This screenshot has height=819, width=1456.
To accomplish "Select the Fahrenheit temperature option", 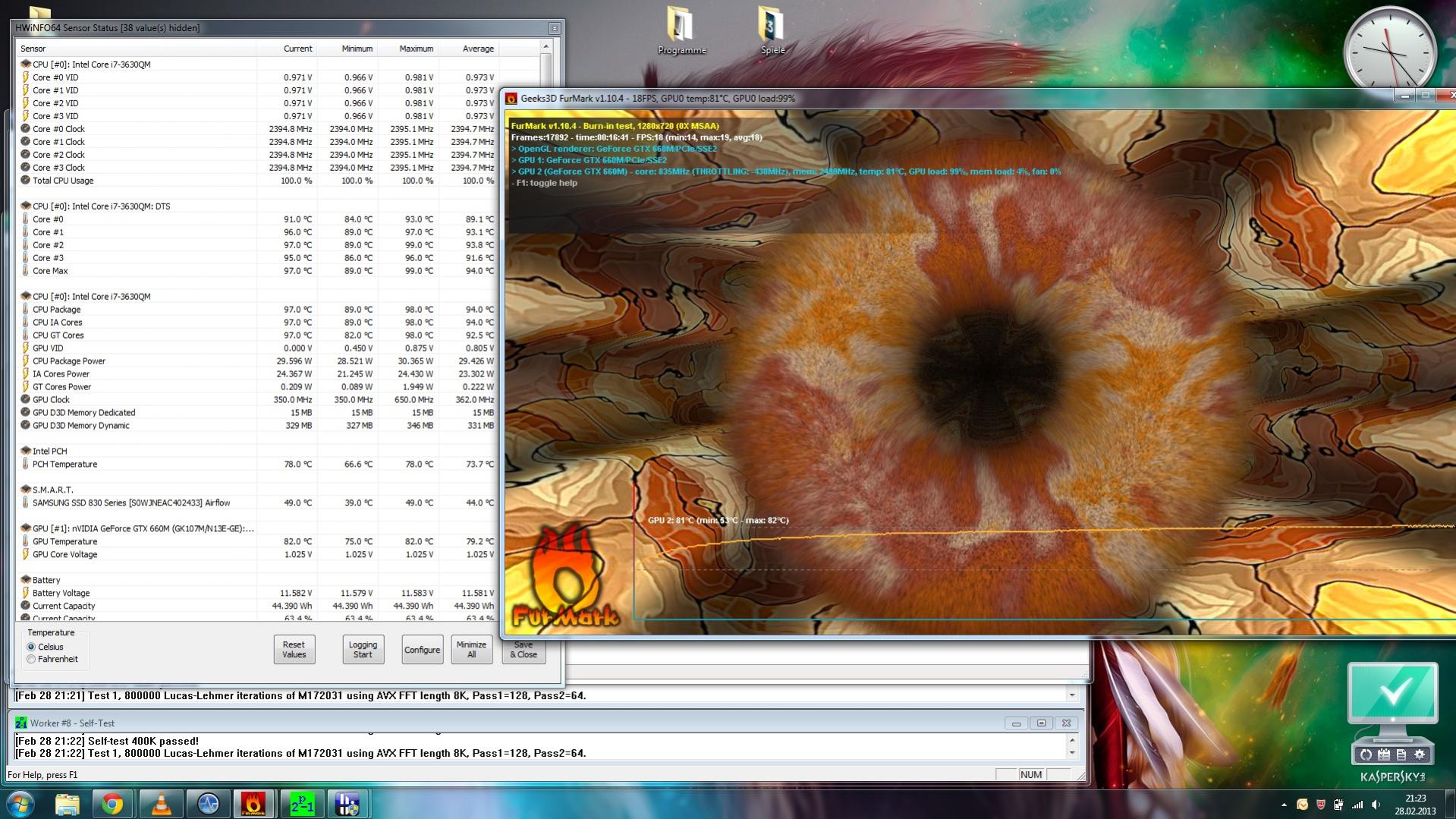I will (31, 660).
